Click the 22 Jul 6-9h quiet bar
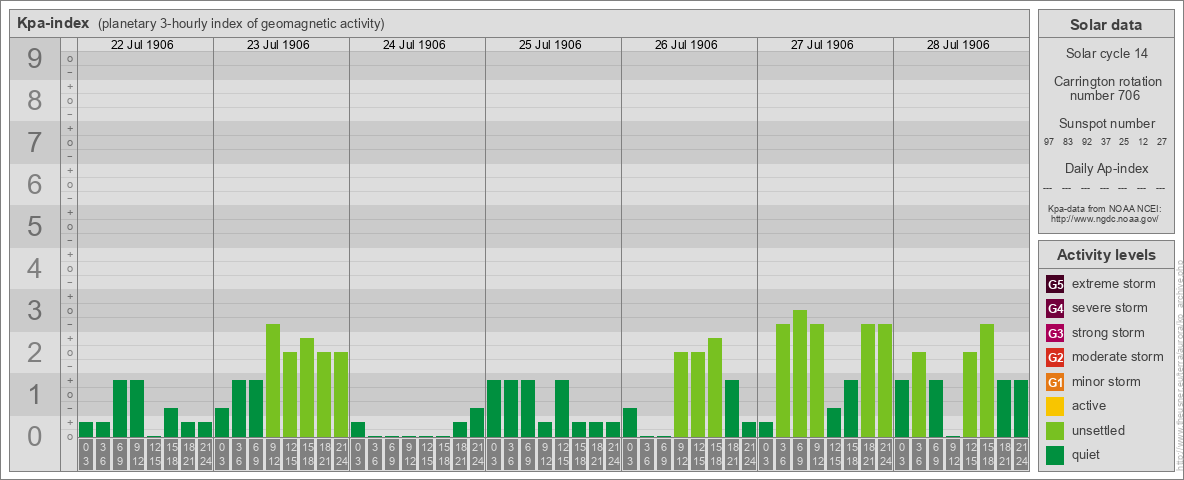Image resolution: width=1184 pixels, height=480 pixels. (119, 408)
